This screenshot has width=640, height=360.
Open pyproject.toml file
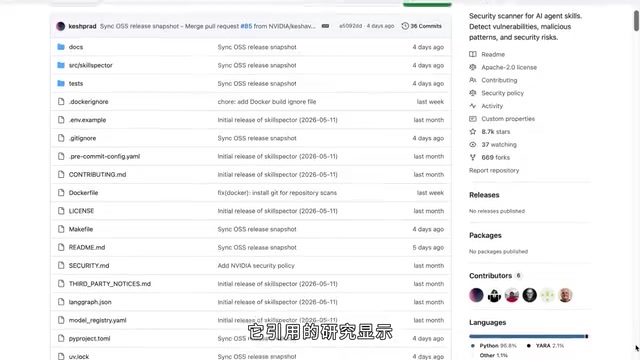(x=89, y=338)
